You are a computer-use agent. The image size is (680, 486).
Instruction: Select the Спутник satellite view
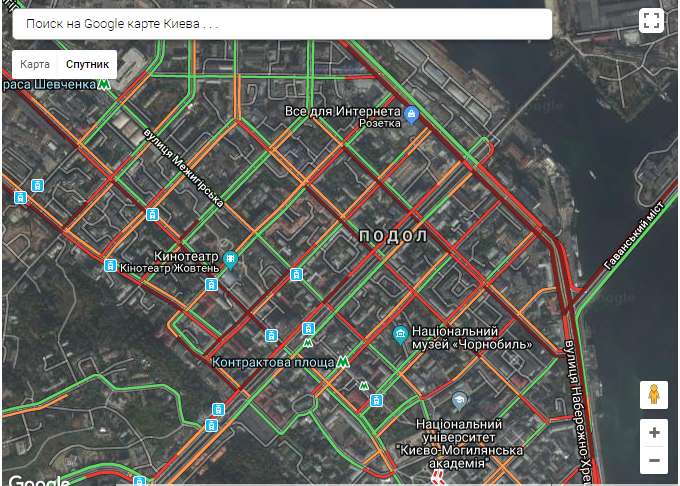click(x=87, y=64)
